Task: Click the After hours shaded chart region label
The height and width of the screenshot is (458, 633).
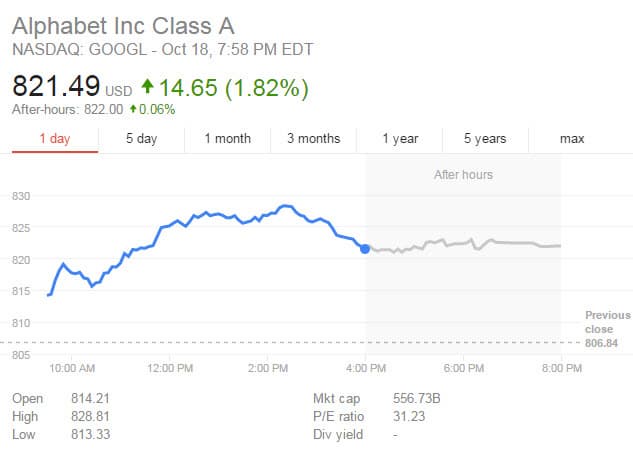Action: (463, 175)
